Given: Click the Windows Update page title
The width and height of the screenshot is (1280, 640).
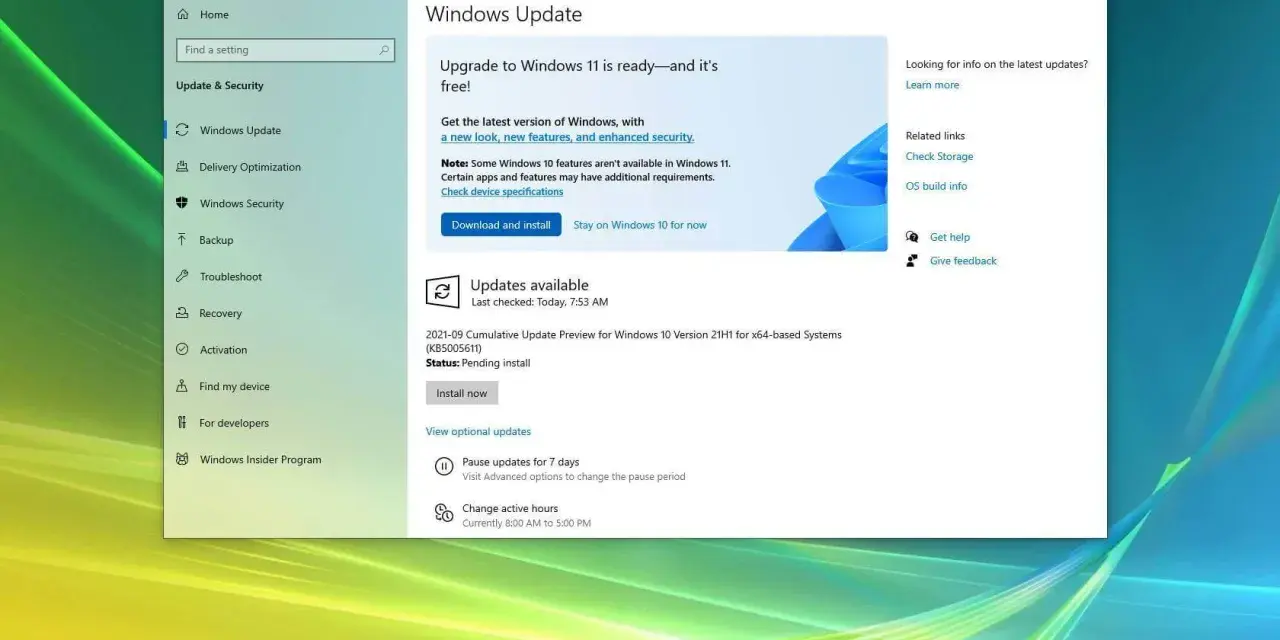Looking at the screenshot, I should pyautogui.click(x=504, y=14).
